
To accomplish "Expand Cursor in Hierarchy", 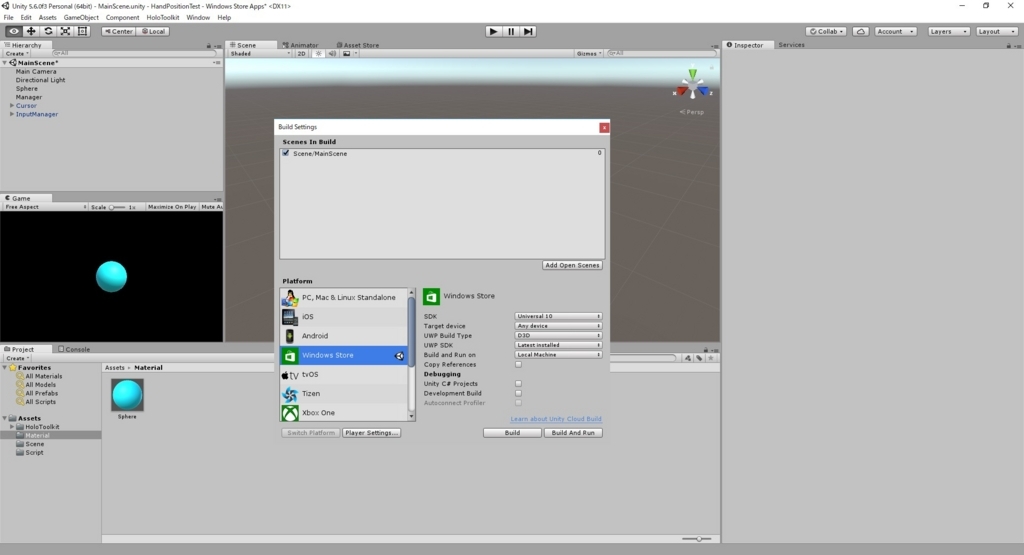I will [x=12, y=105].
